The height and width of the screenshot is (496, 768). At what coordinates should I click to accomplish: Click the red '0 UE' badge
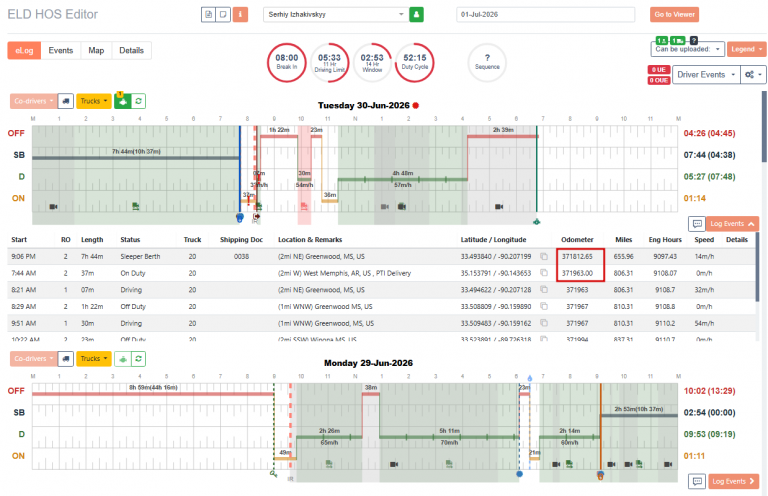659,70
